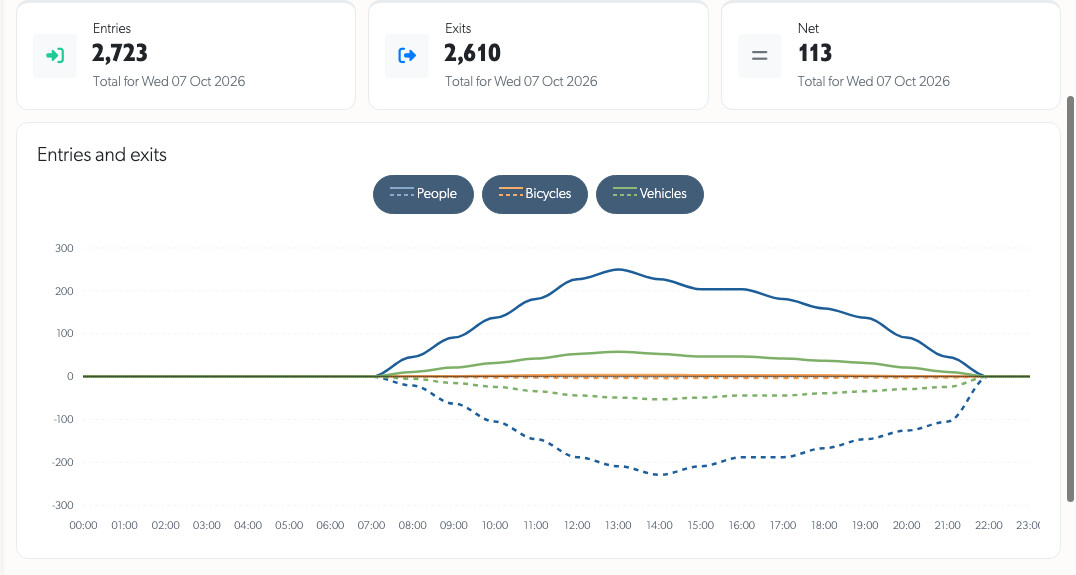Click the 'Net' card heading
Viewport: 1076px width, 575px height.
(808, 28)
